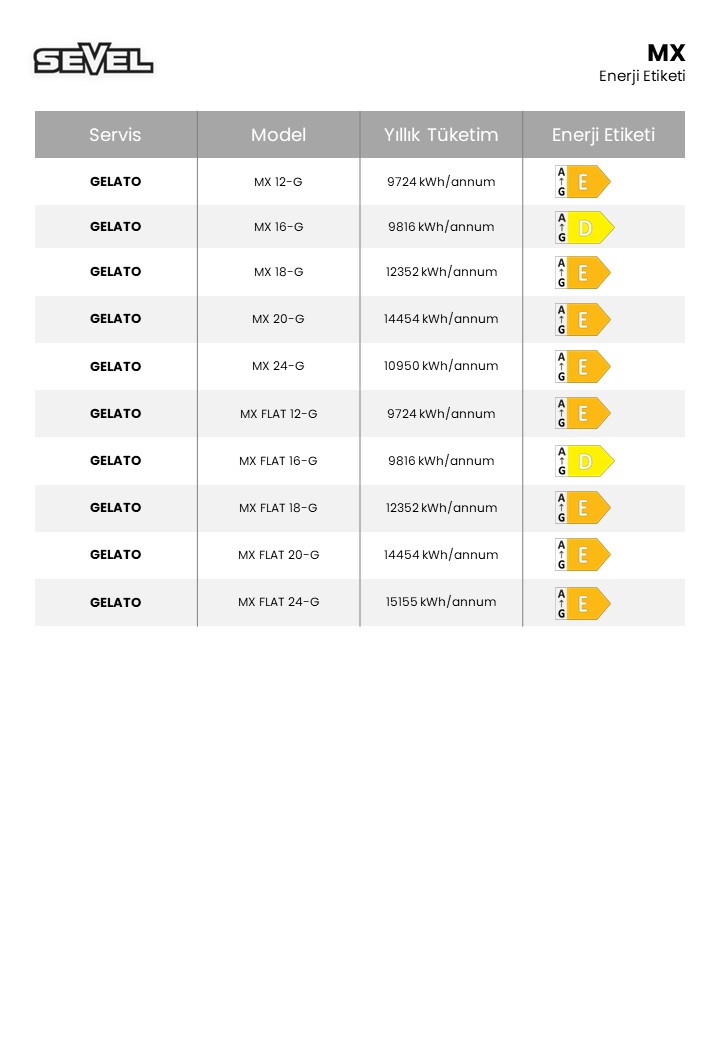Click the E energy label for MX FLAT 24-G
Screen dimensions: 720x1040
583,604
